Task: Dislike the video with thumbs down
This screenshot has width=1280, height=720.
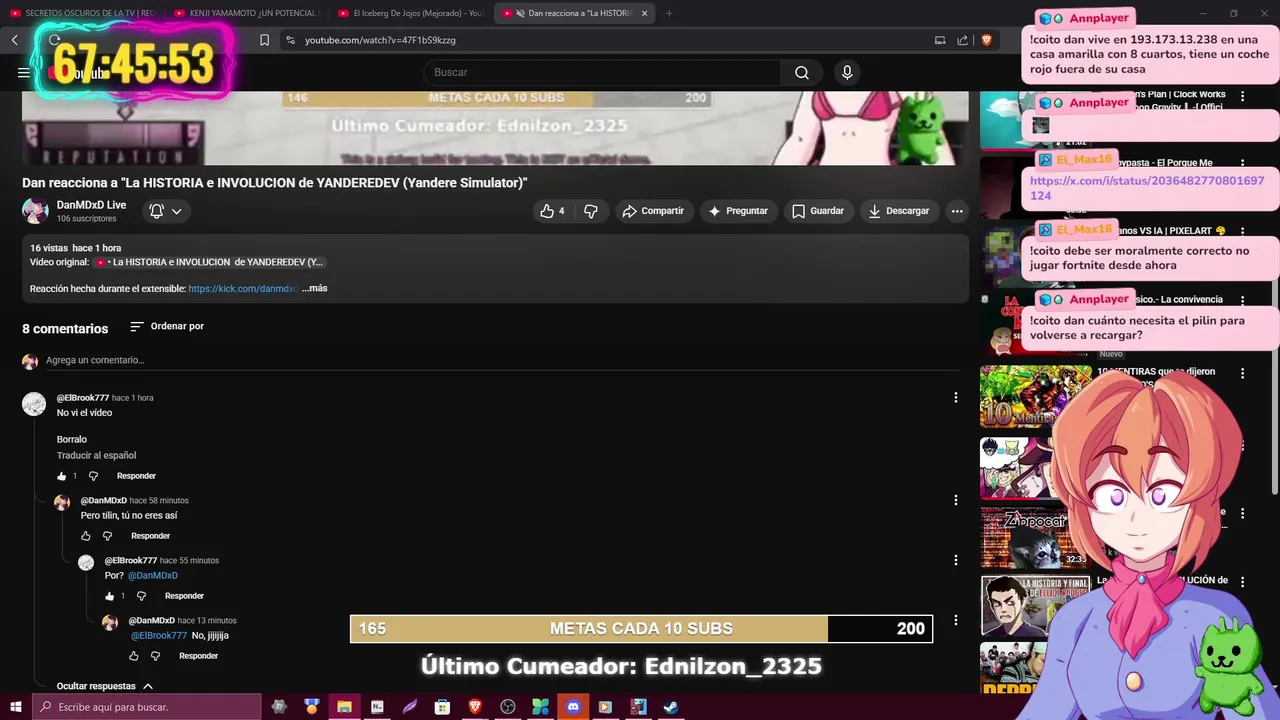Action: coord(591,211)
